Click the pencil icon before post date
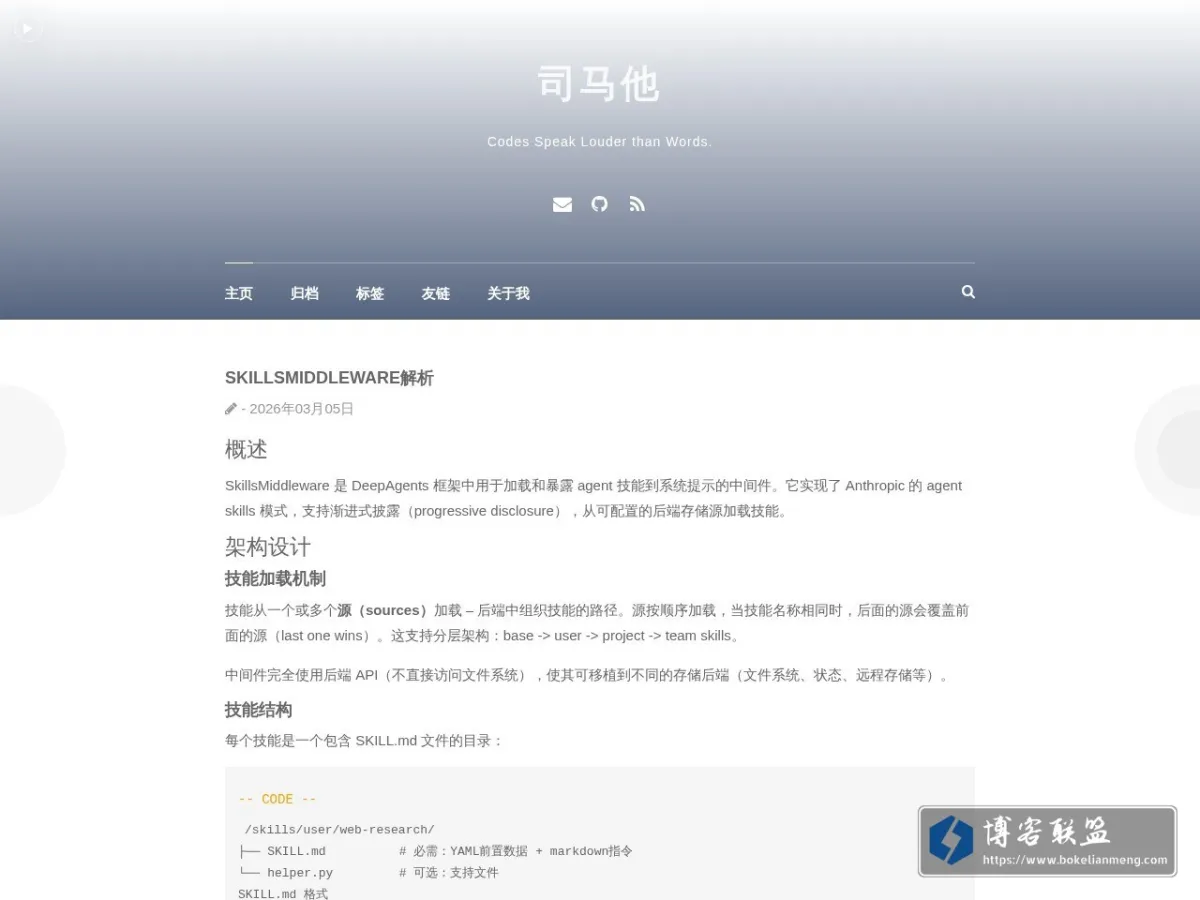 [x=231, y=408]
